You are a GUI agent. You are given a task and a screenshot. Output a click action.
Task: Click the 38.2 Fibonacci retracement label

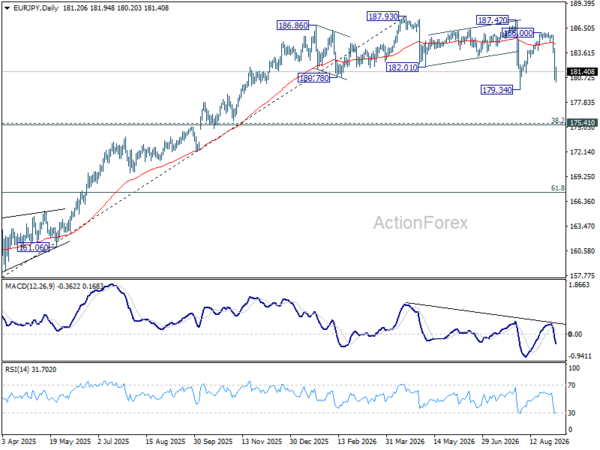coord(558,121)
